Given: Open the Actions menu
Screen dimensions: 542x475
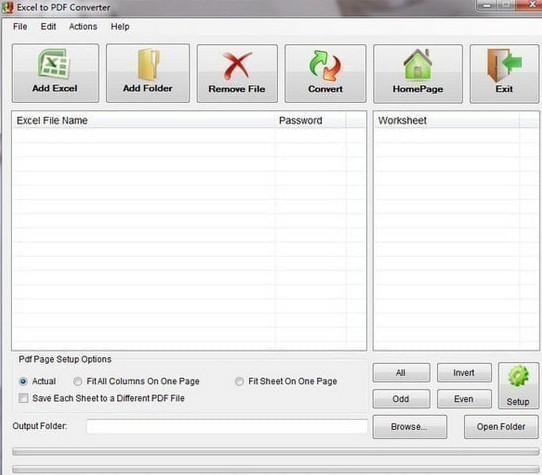Looking at the screenshot, I should click(83, 27).
